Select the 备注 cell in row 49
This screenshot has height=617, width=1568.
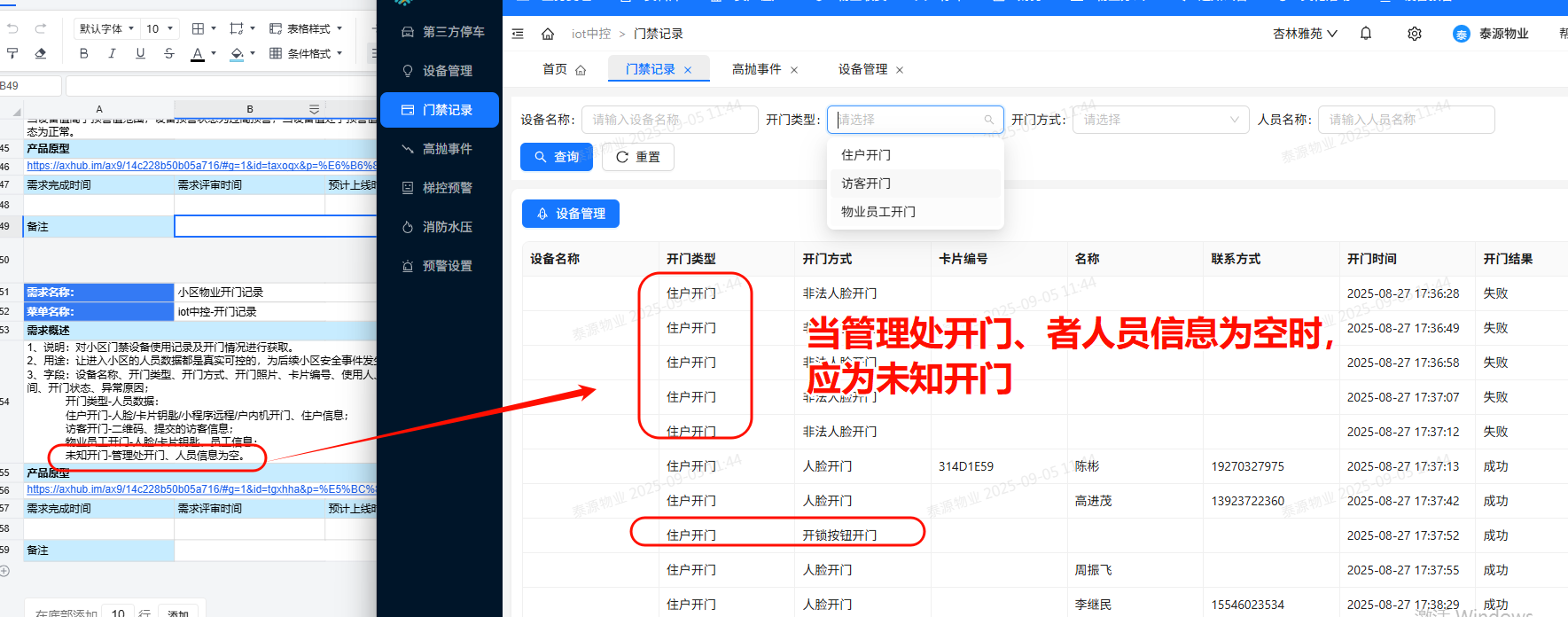[x=98, y=227]
